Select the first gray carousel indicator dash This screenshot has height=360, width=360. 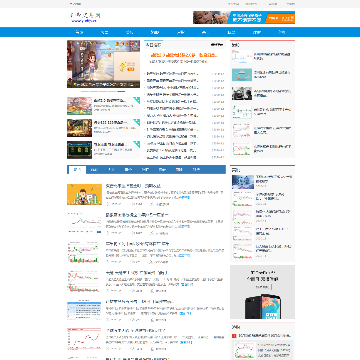pos(85,91)
